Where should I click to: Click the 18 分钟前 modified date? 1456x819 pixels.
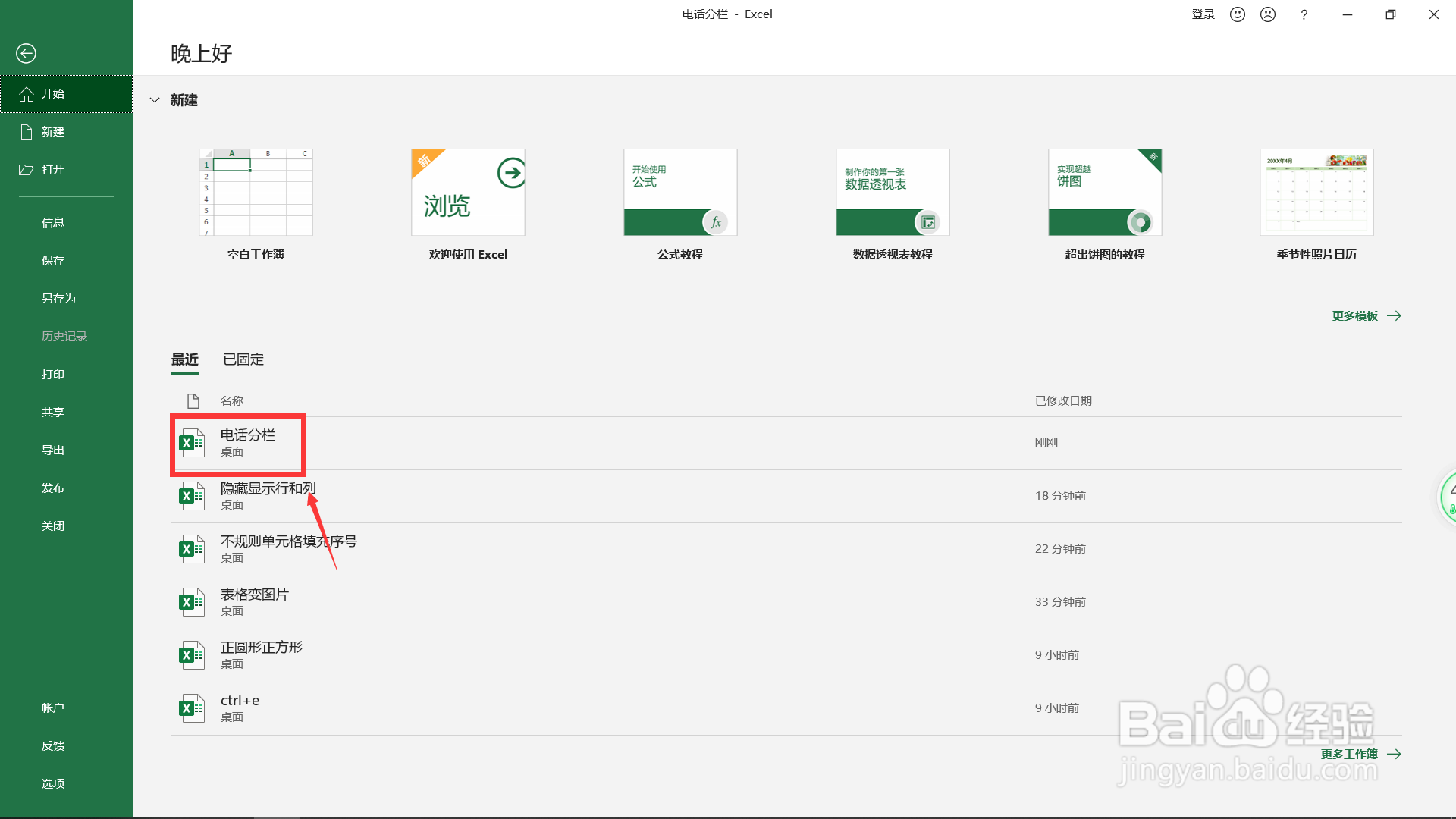point(1060,496)
